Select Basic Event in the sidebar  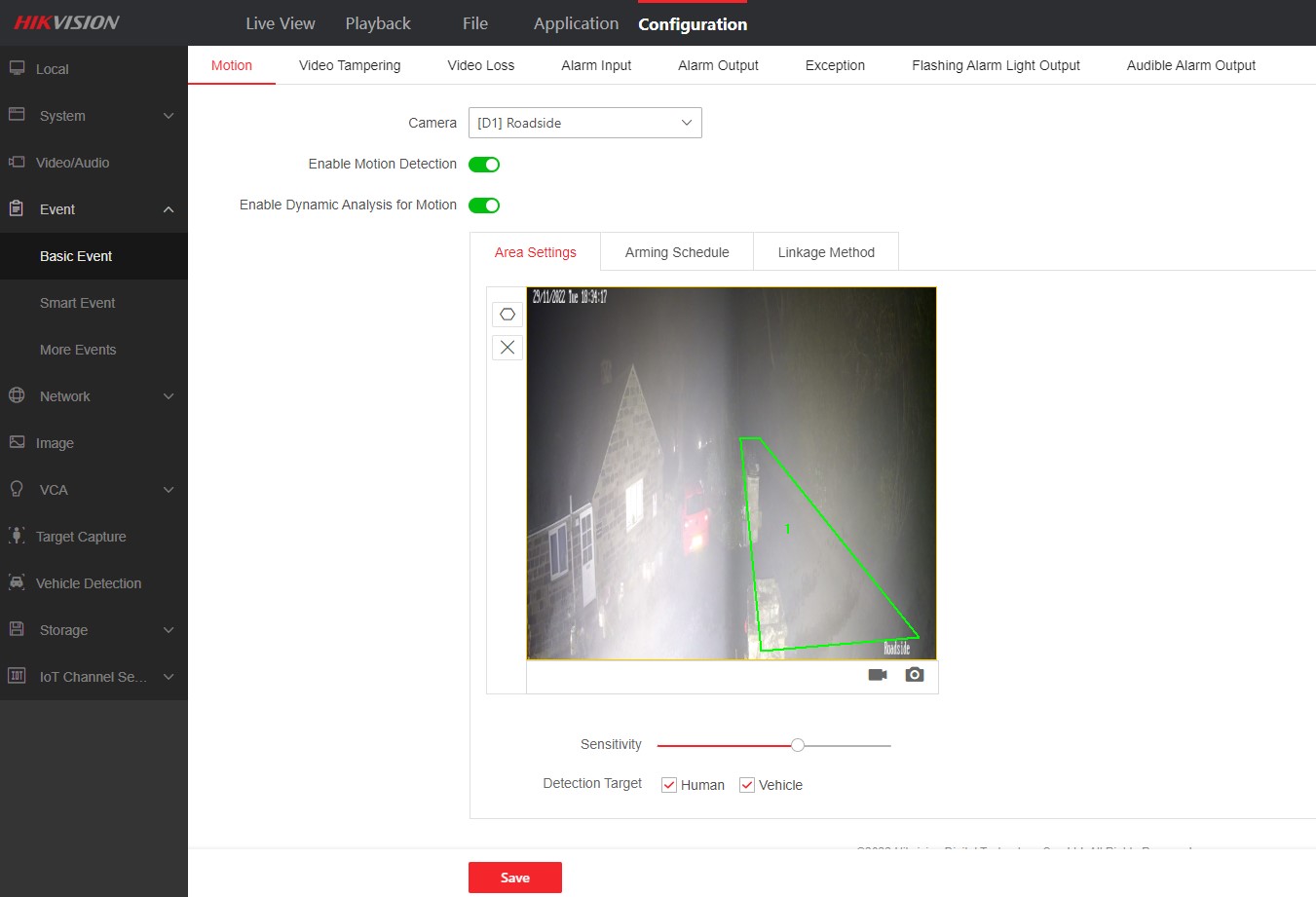[76, 256]
